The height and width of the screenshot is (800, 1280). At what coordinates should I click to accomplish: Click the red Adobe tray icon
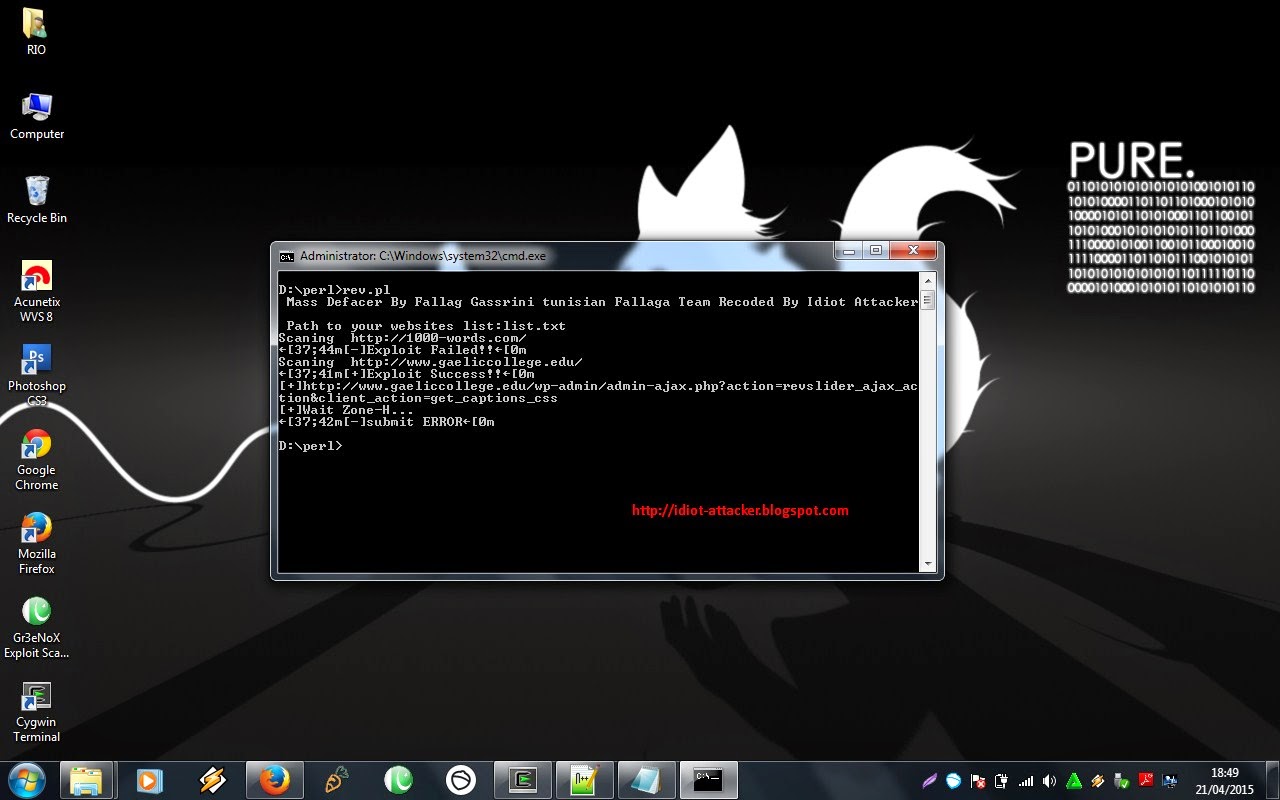click(1146, 780)
